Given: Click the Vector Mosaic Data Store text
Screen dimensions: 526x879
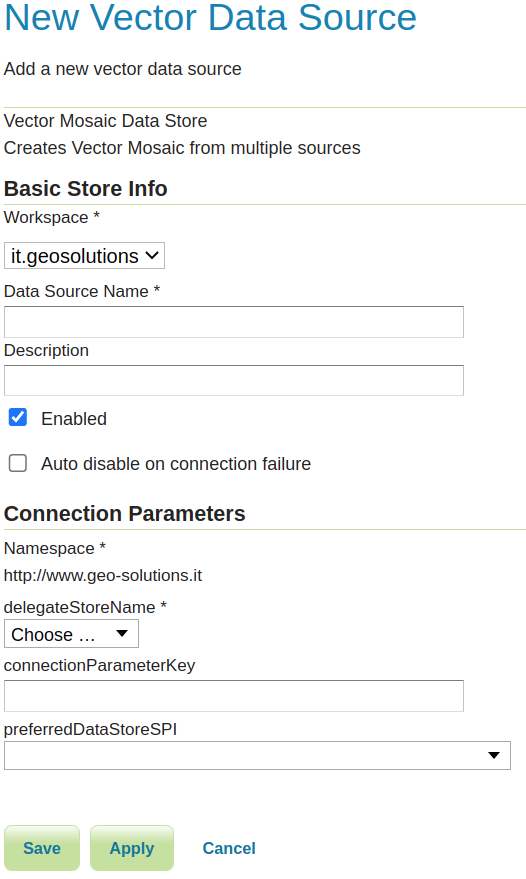Looking at the screenshot, I should tap(105, 121).
